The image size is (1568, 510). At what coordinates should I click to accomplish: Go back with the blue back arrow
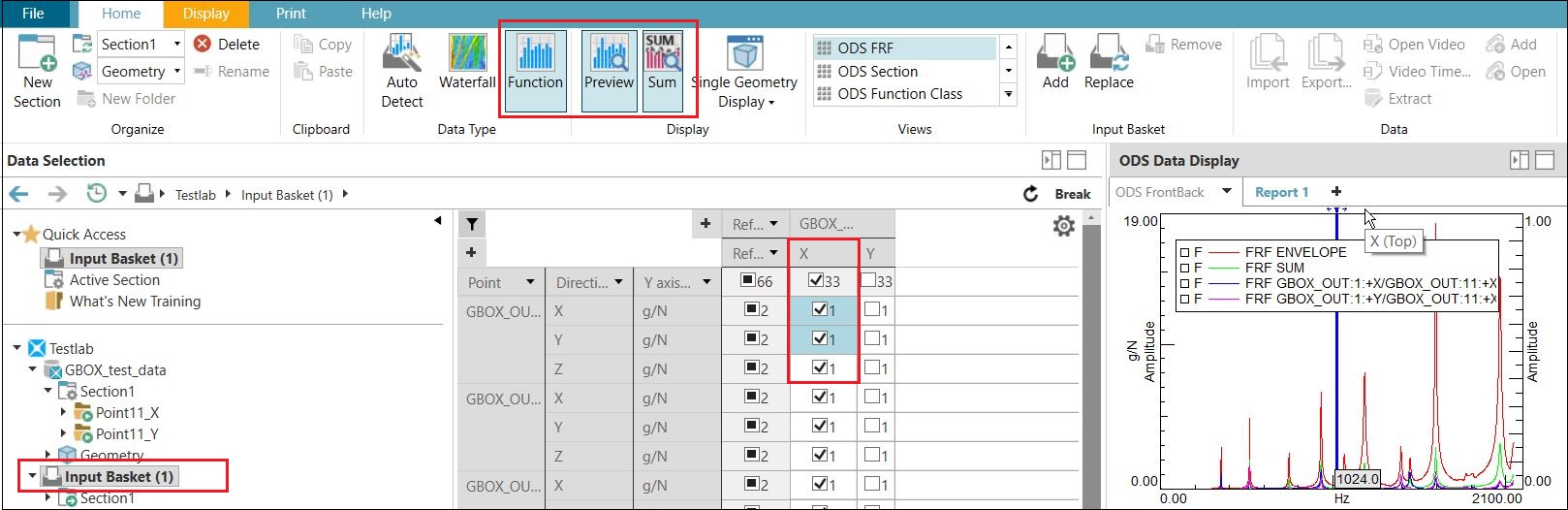19,194
